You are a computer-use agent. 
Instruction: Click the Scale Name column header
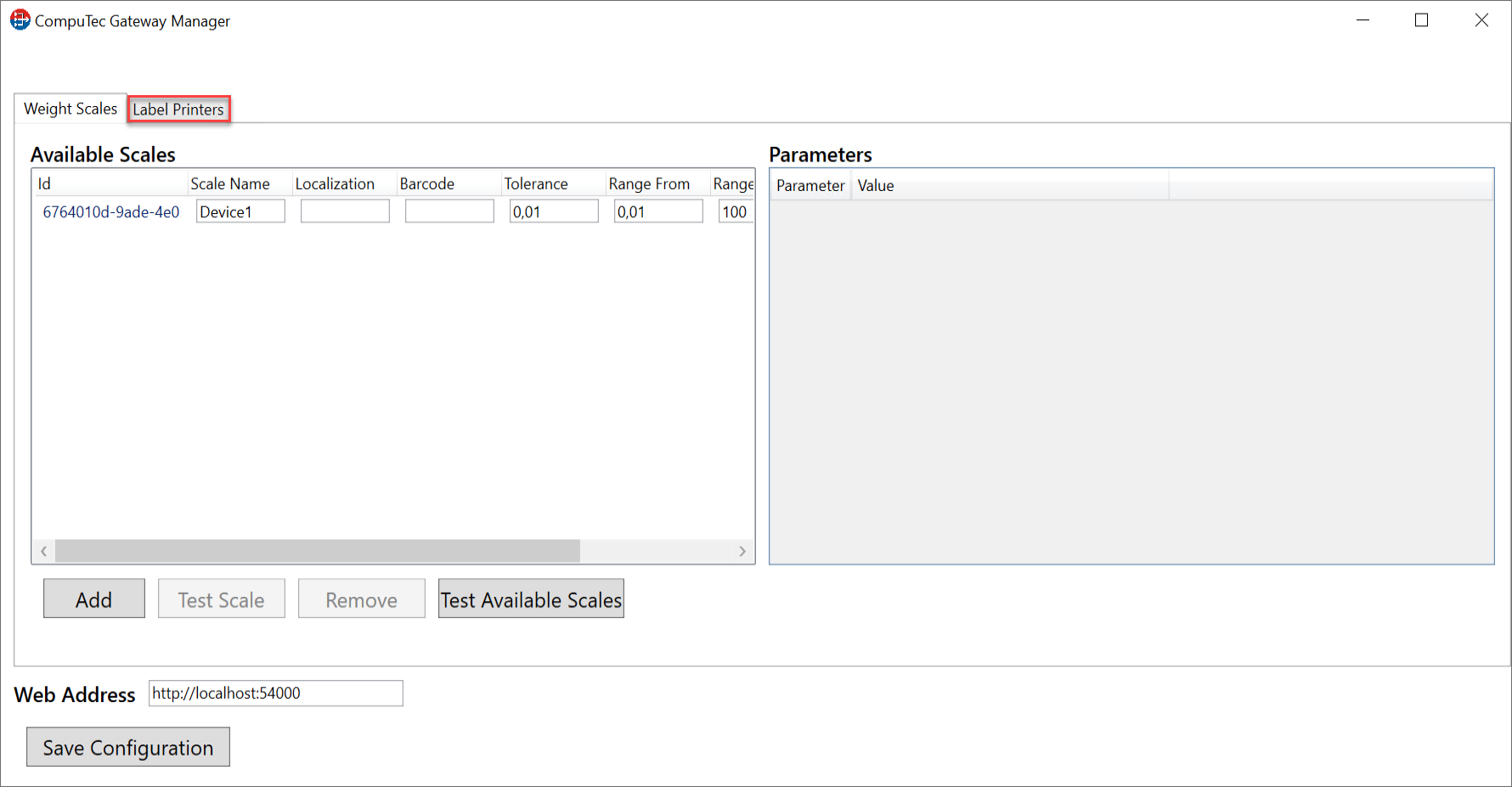230,184
